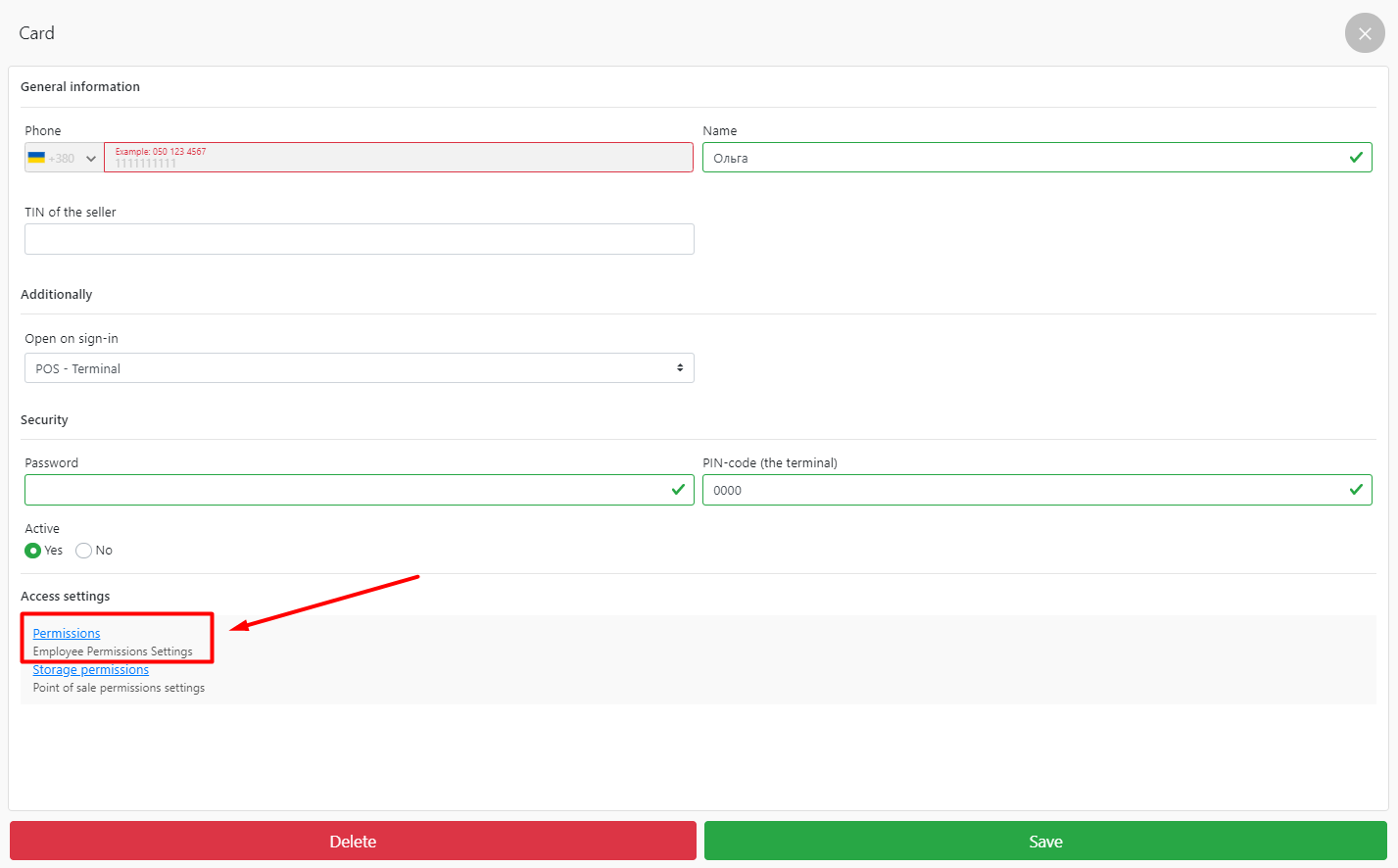Expand the phone country code chevron

91,159
